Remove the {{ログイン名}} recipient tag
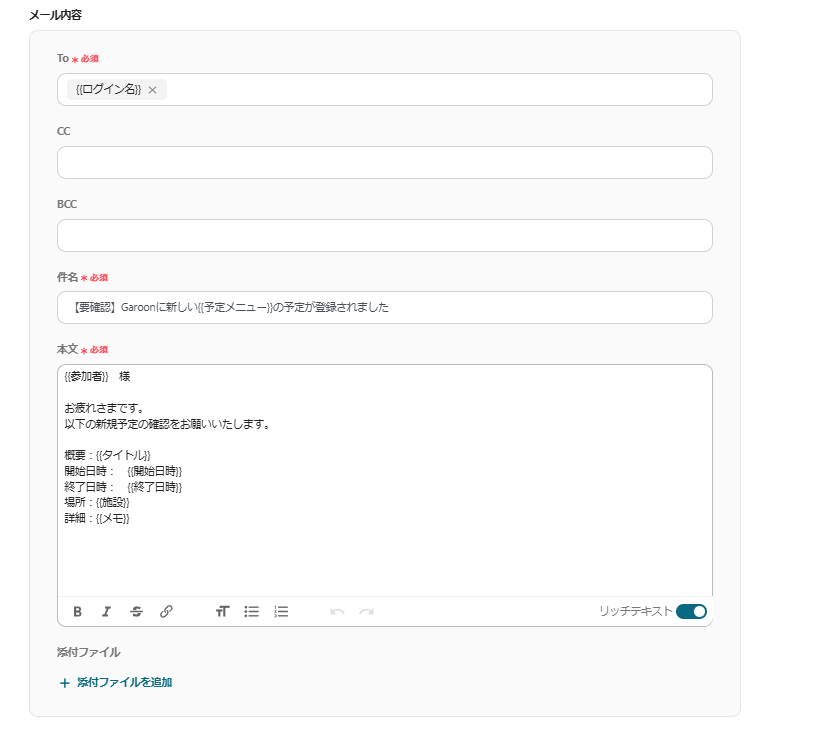Screen dimensions: 834x733 [x=153, y=90]
